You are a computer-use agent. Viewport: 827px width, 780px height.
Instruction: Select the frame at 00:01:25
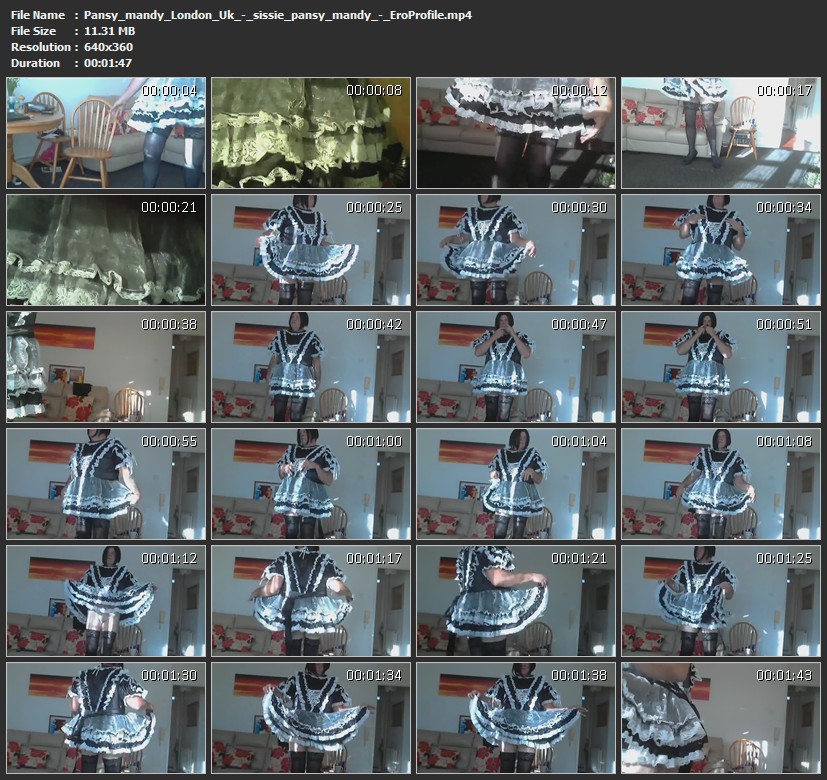pos(720,599)
